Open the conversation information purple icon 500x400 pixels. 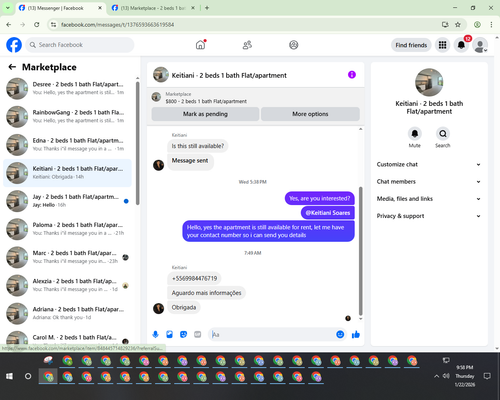click(x=352, y=75)
